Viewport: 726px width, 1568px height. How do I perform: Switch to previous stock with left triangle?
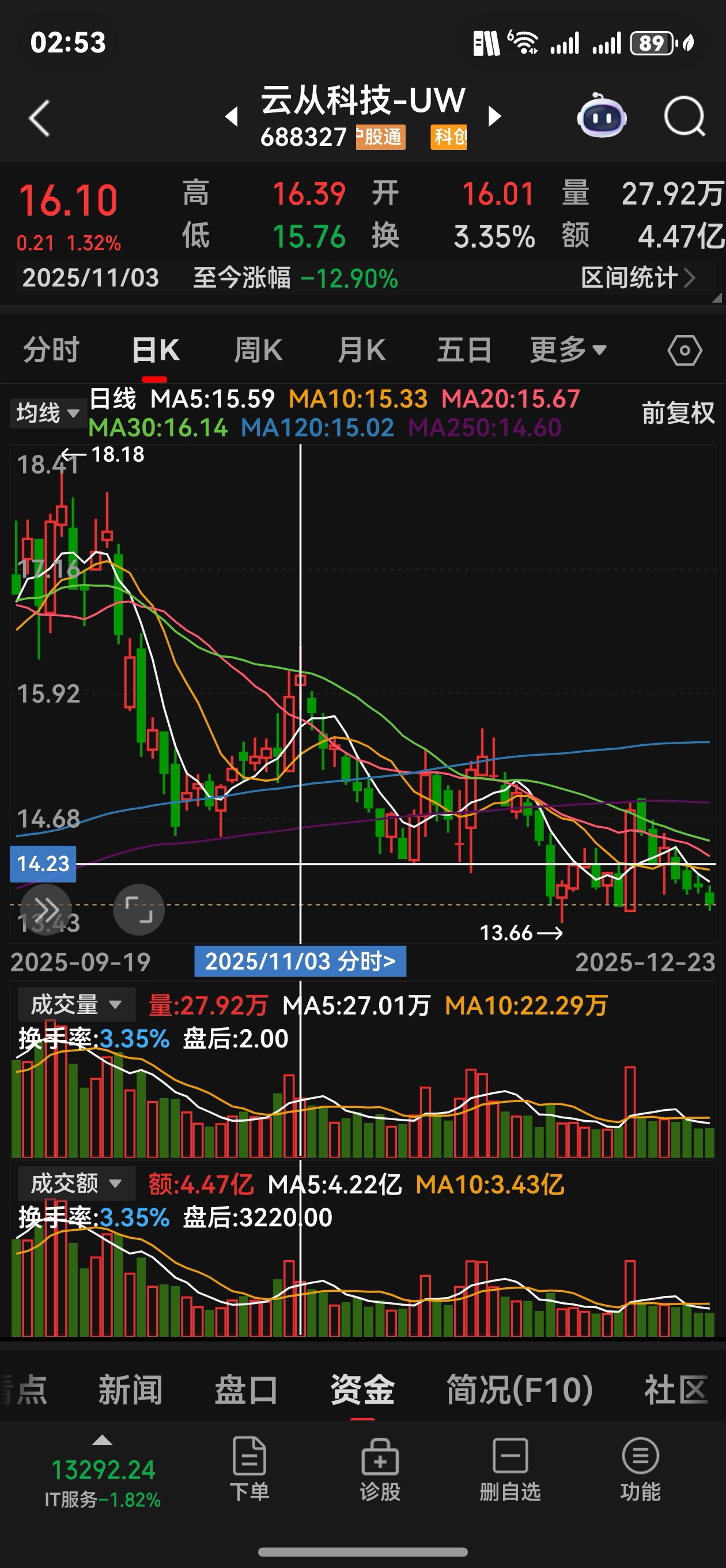click(x=231, y=116)
